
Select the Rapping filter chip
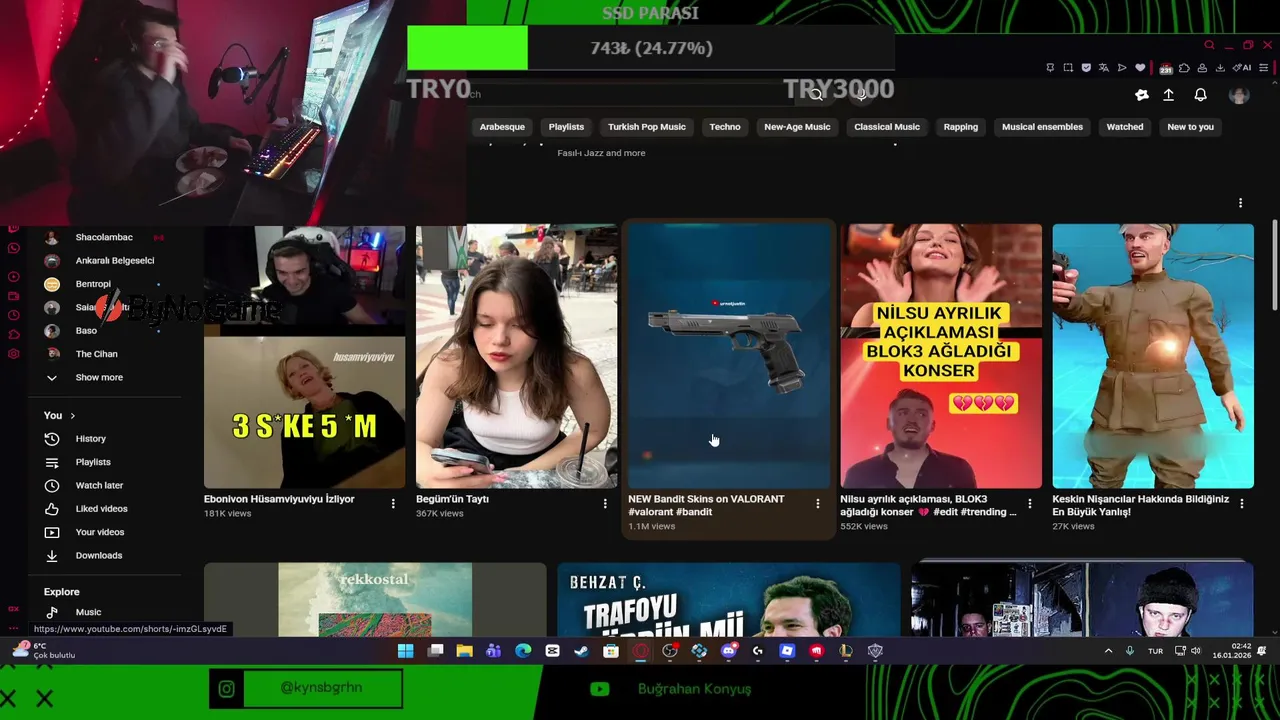pyautogui.click(x=961, y=127)
